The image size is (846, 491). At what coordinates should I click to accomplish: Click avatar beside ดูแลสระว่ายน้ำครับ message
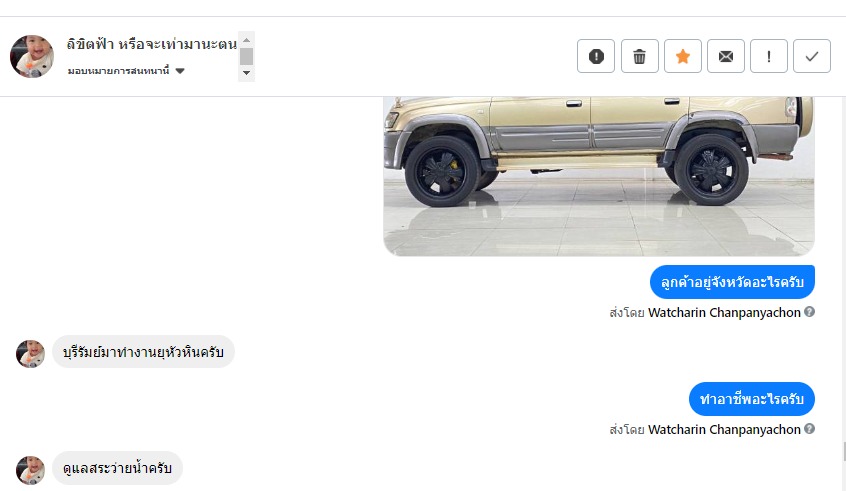click(30, 469)
